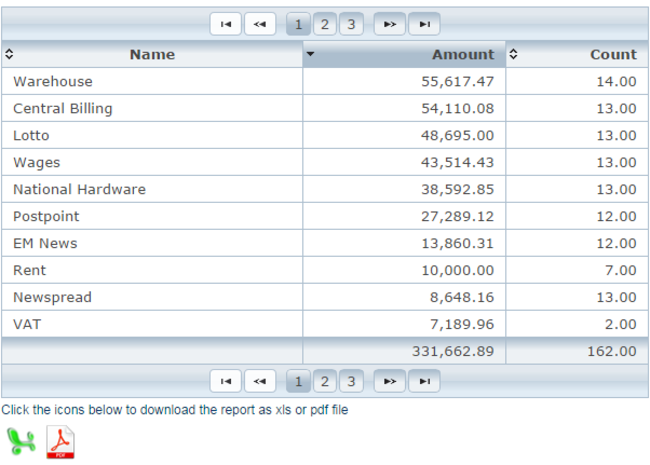
Task: Click the Amount column descending sort arrow
Action: coord(310,54)
